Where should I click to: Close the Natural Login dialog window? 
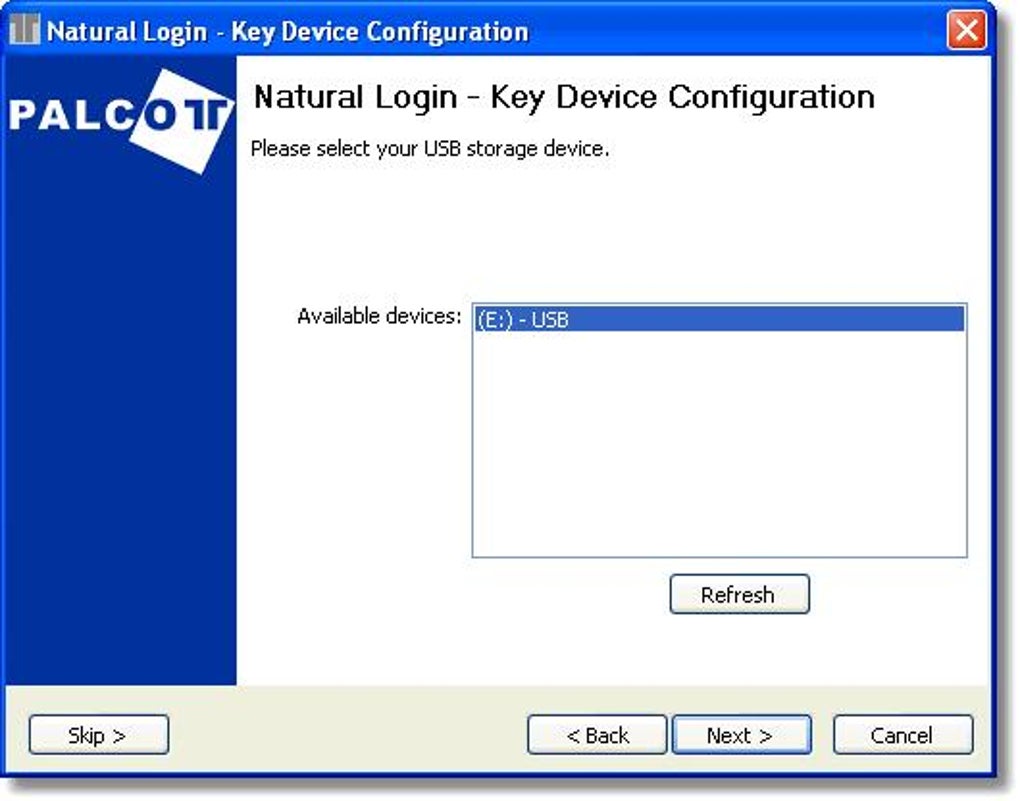[x=967, y=30]
